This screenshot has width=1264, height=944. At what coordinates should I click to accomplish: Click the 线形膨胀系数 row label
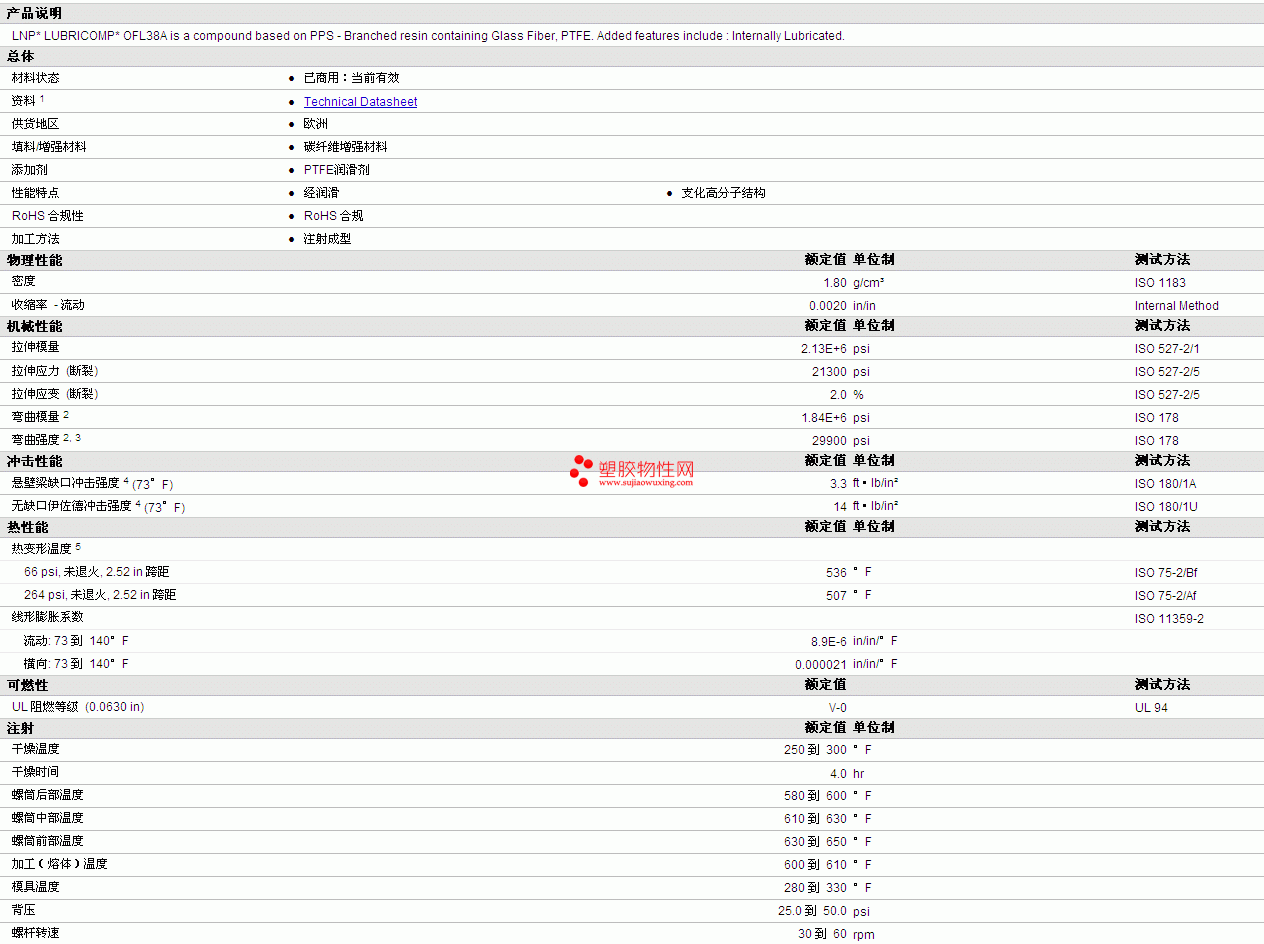point(48,617)
